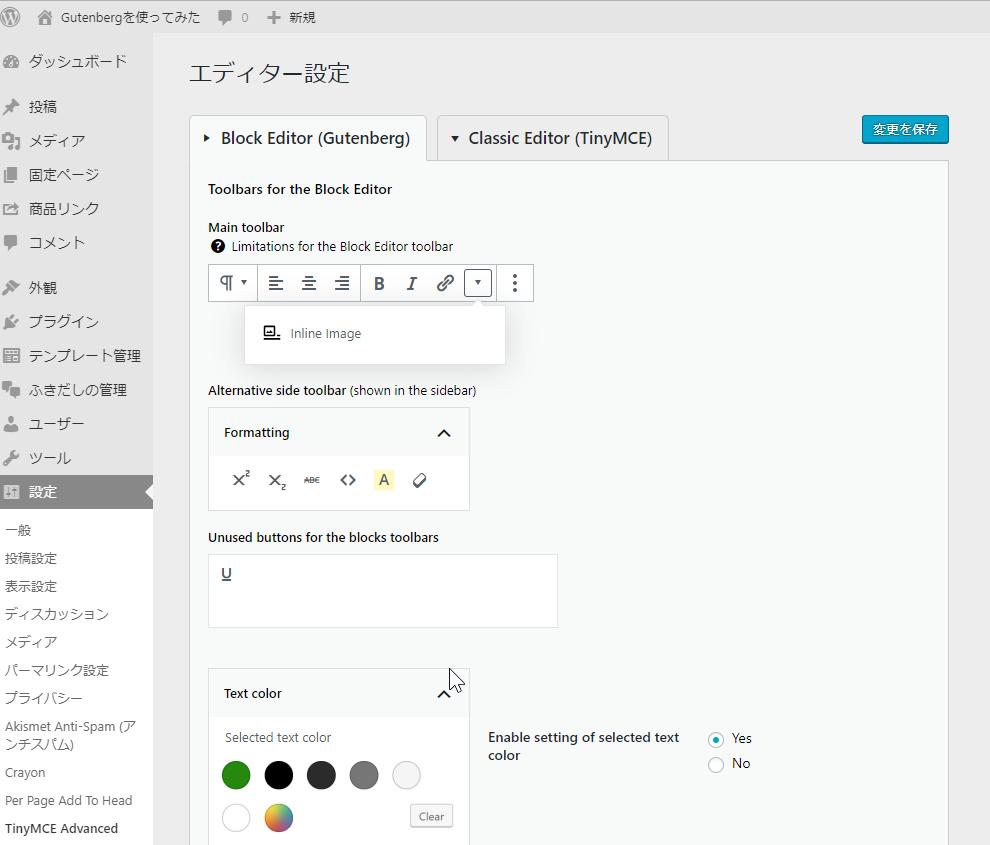990x845 pixels.
Task: Select the align right toolbar button
Action: (342, 283)
